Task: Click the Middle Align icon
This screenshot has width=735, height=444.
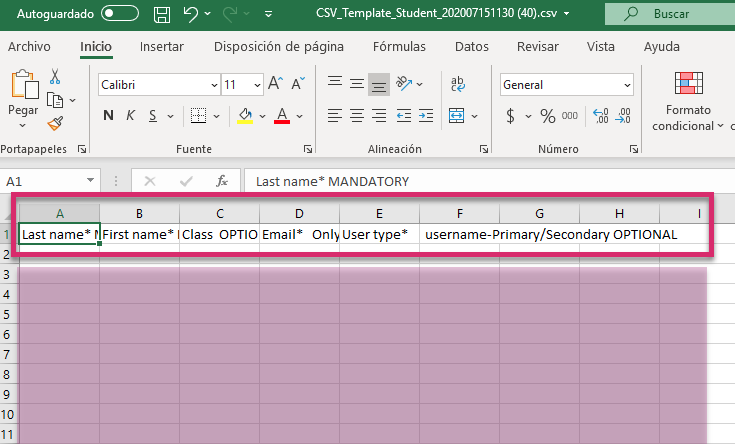Action: coord(357,84)
